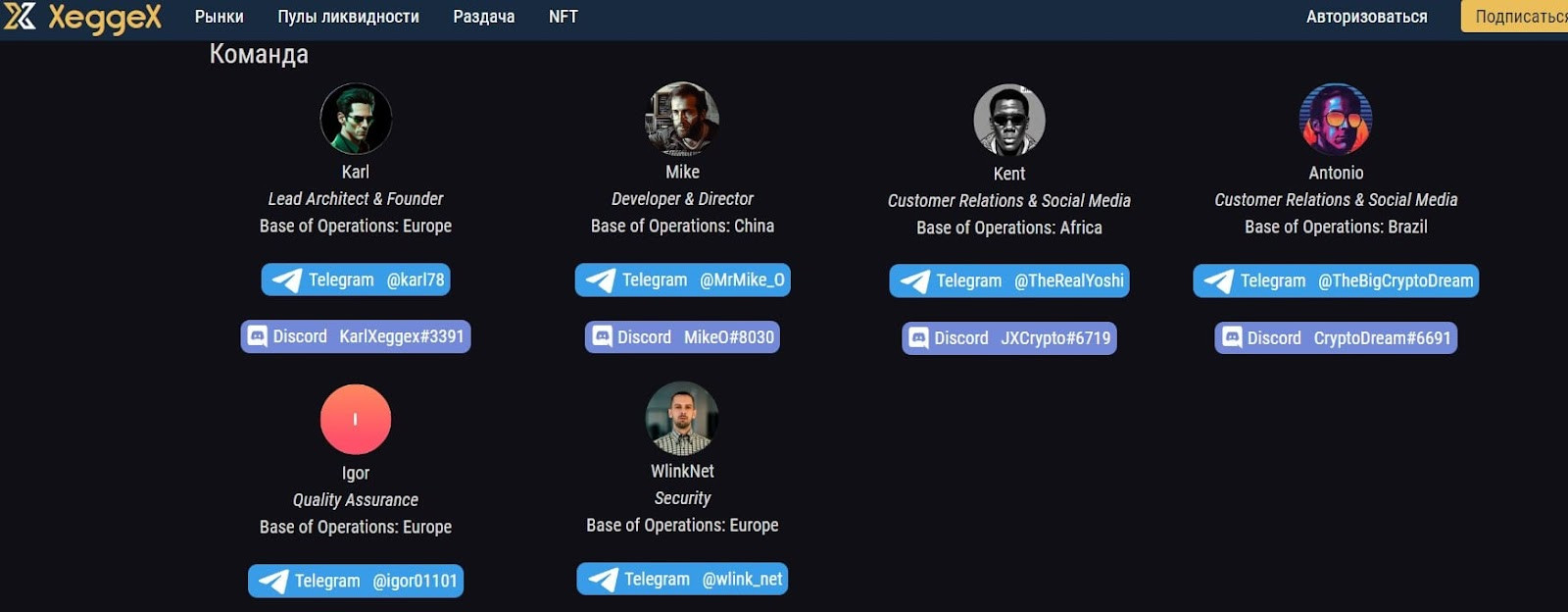
Task: Select Kent's profile photo
Action: coord(1009,120)
